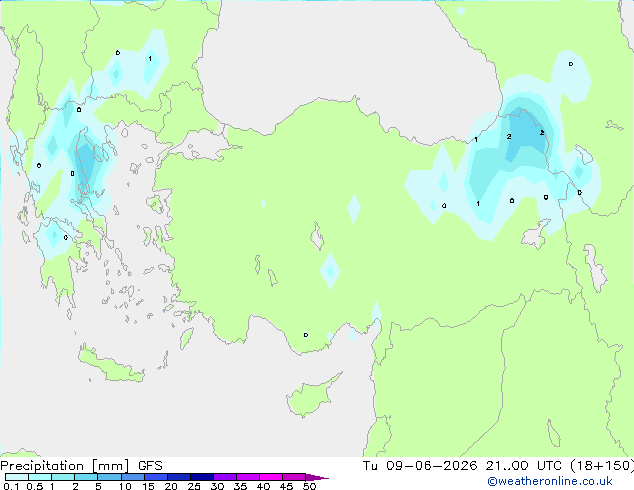Viewport: 634px width, 490px height.
Task: Click the 'Tu 09-06-2026' date text
Action: pyautogui.click(x=420, y=466)
